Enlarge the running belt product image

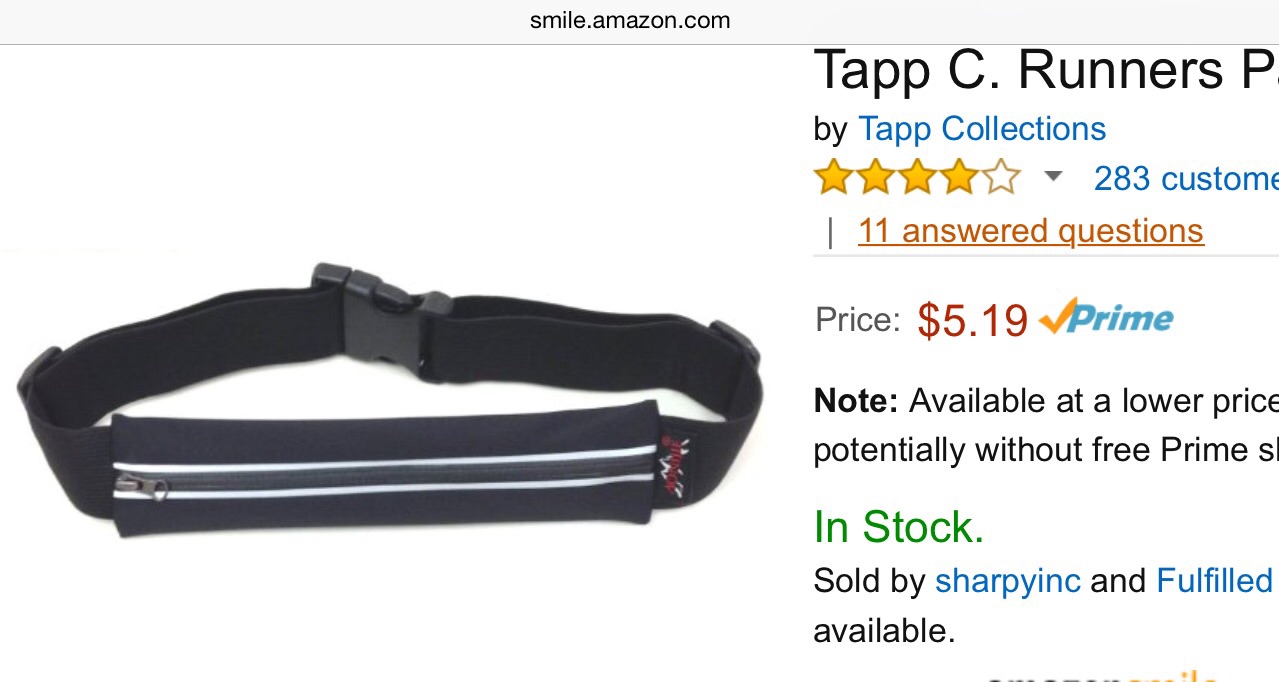(389, 401)
